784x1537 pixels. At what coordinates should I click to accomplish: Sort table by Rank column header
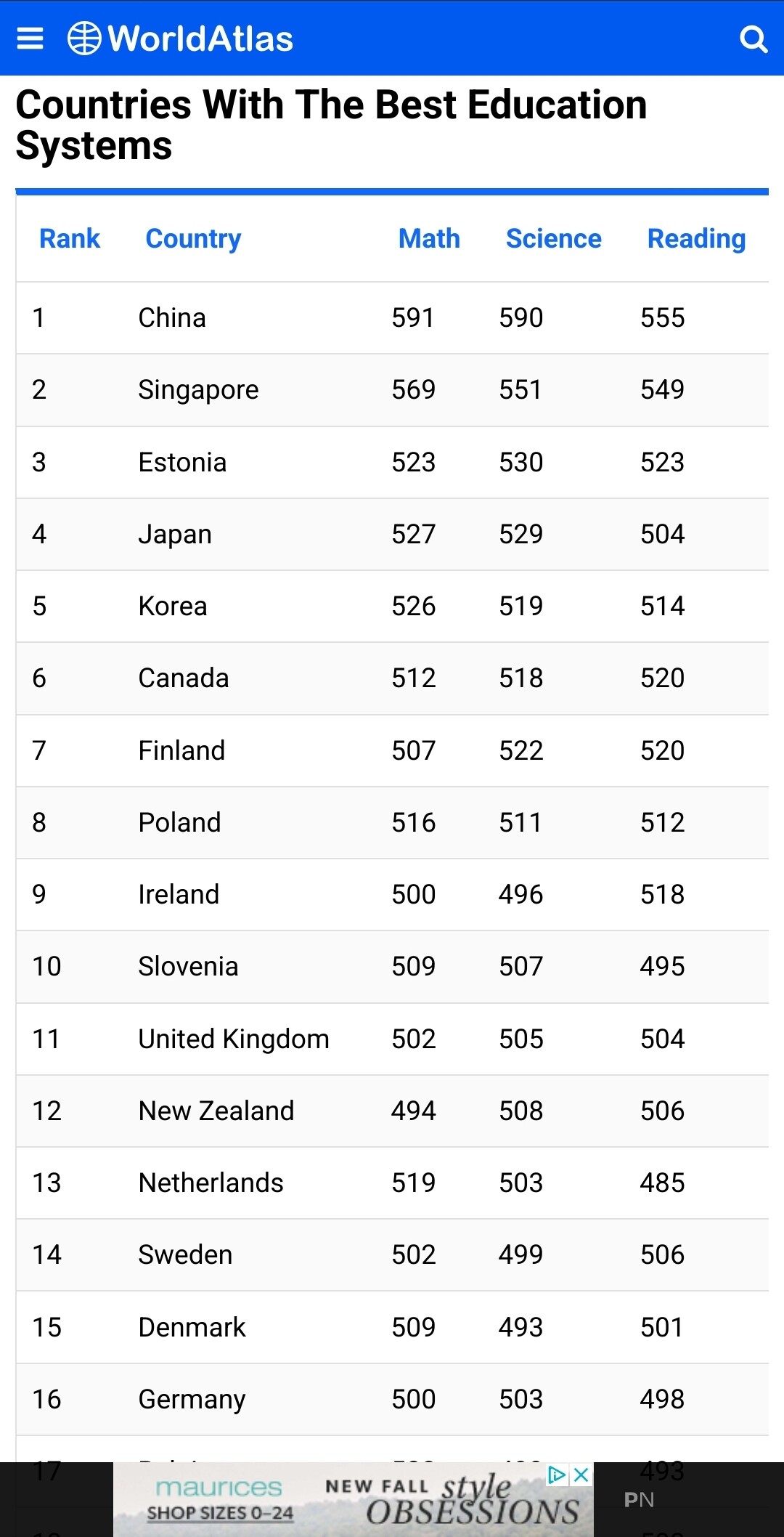coord(70,239)
